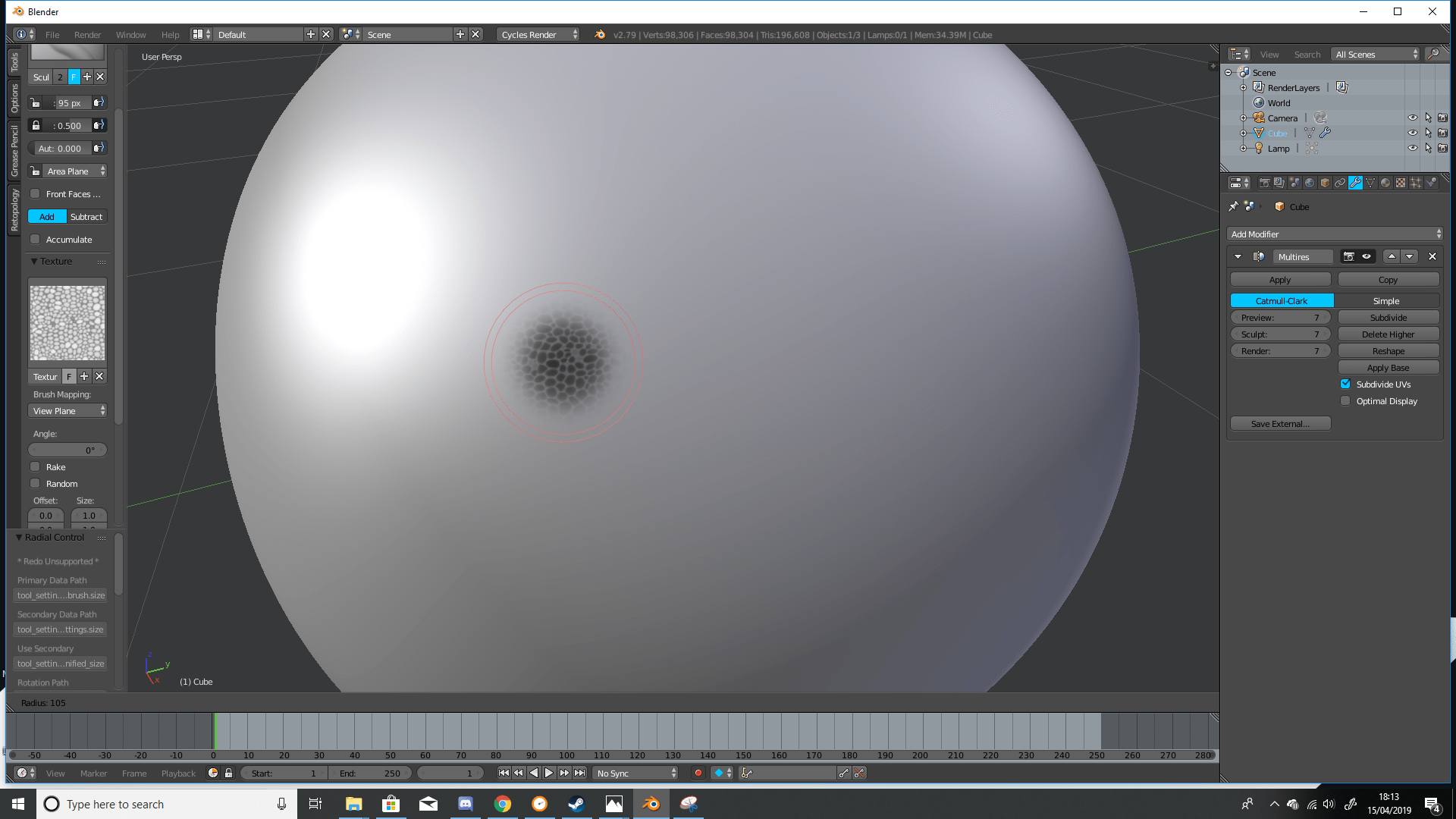Select the Particles properties tab

pos(1417,182)
